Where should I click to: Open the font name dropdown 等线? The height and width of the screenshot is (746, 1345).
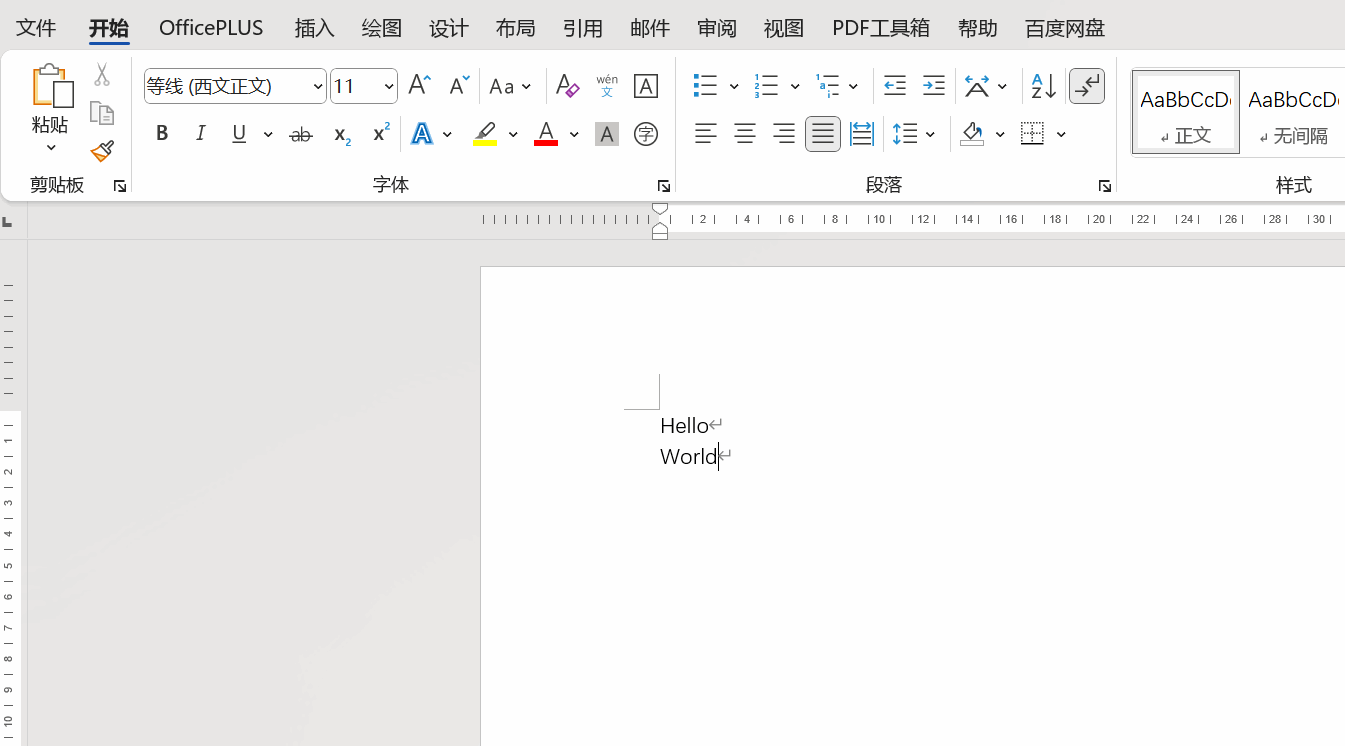click(x=318, y=87)
